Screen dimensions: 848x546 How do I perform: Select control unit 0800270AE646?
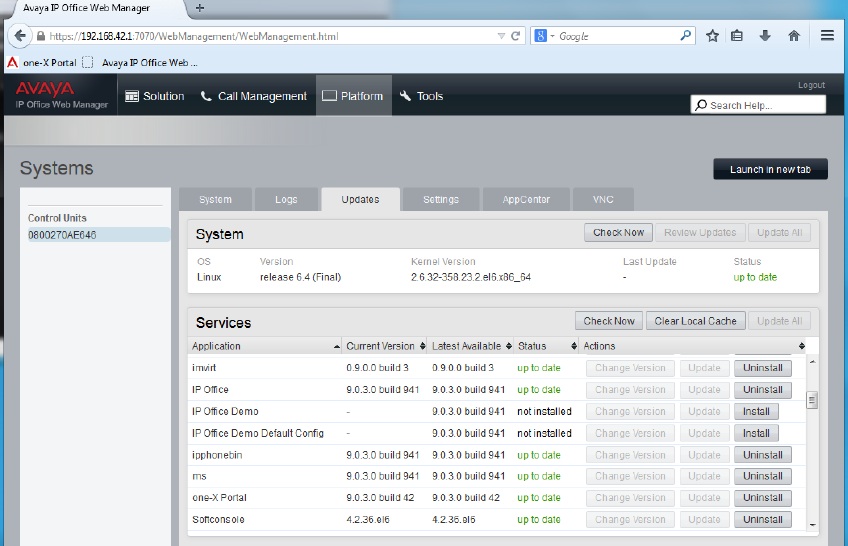[x=98, y=235]
